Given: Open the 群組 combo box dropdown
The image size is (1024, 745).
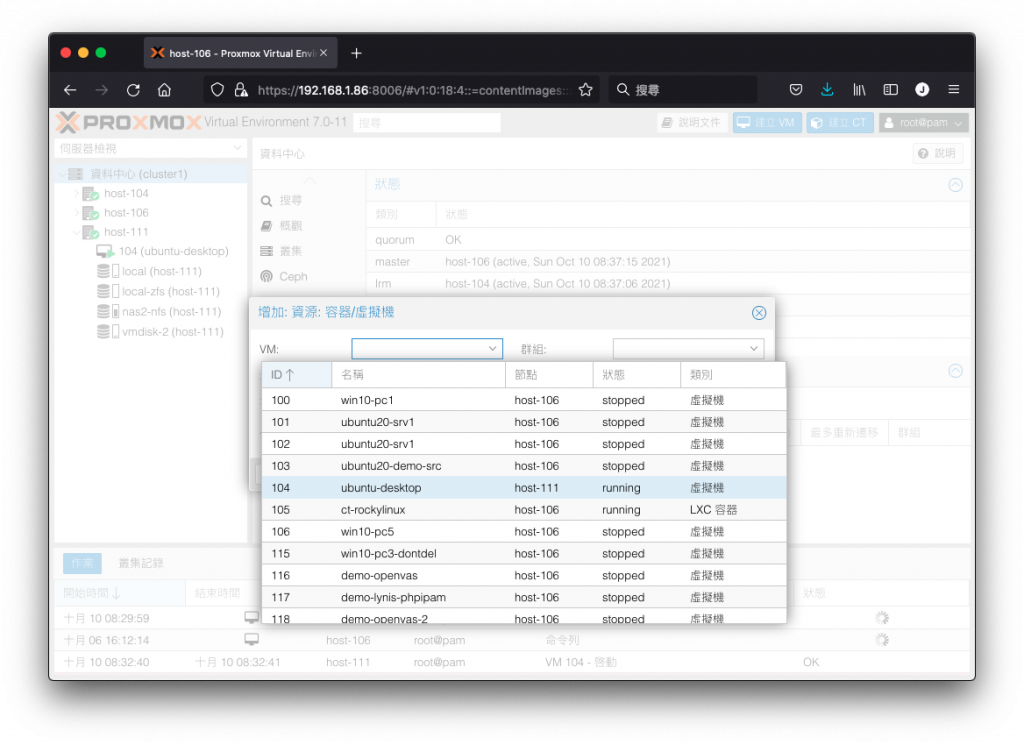Looking at the screenshot, I should point(754,349).
